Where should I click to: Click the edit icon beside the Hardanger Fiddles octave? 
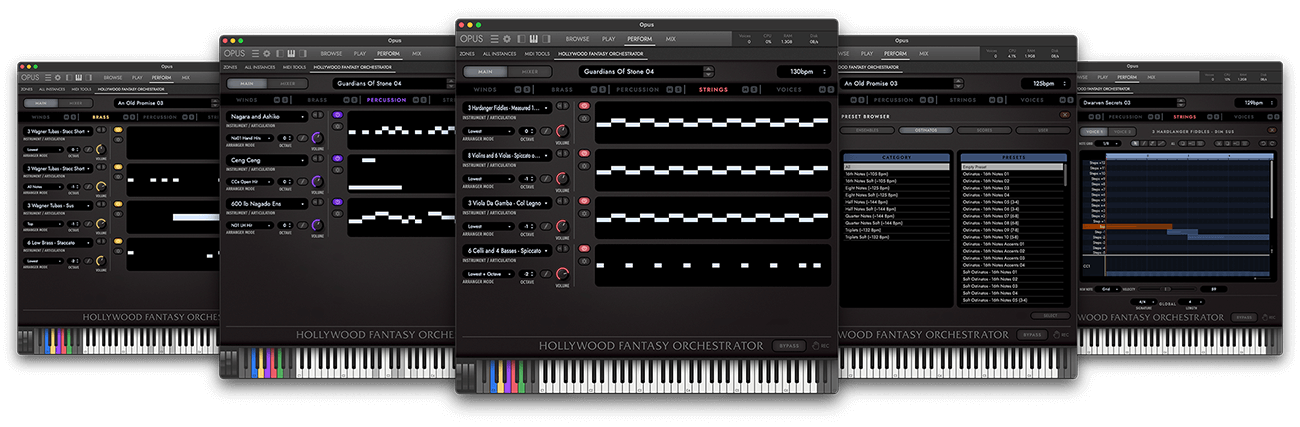(x=548, y=130)
